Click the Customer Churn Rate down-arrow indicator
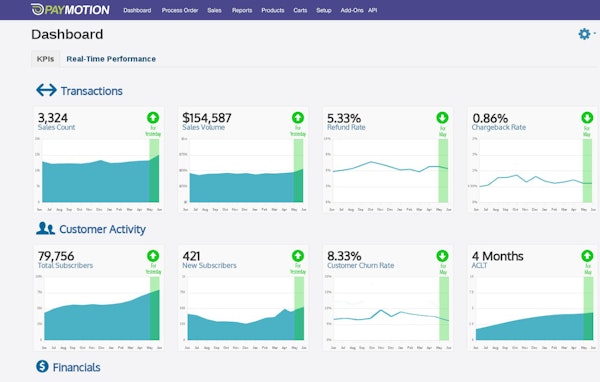The height and width of the screenshot is (382, 600). click(442, 256)
